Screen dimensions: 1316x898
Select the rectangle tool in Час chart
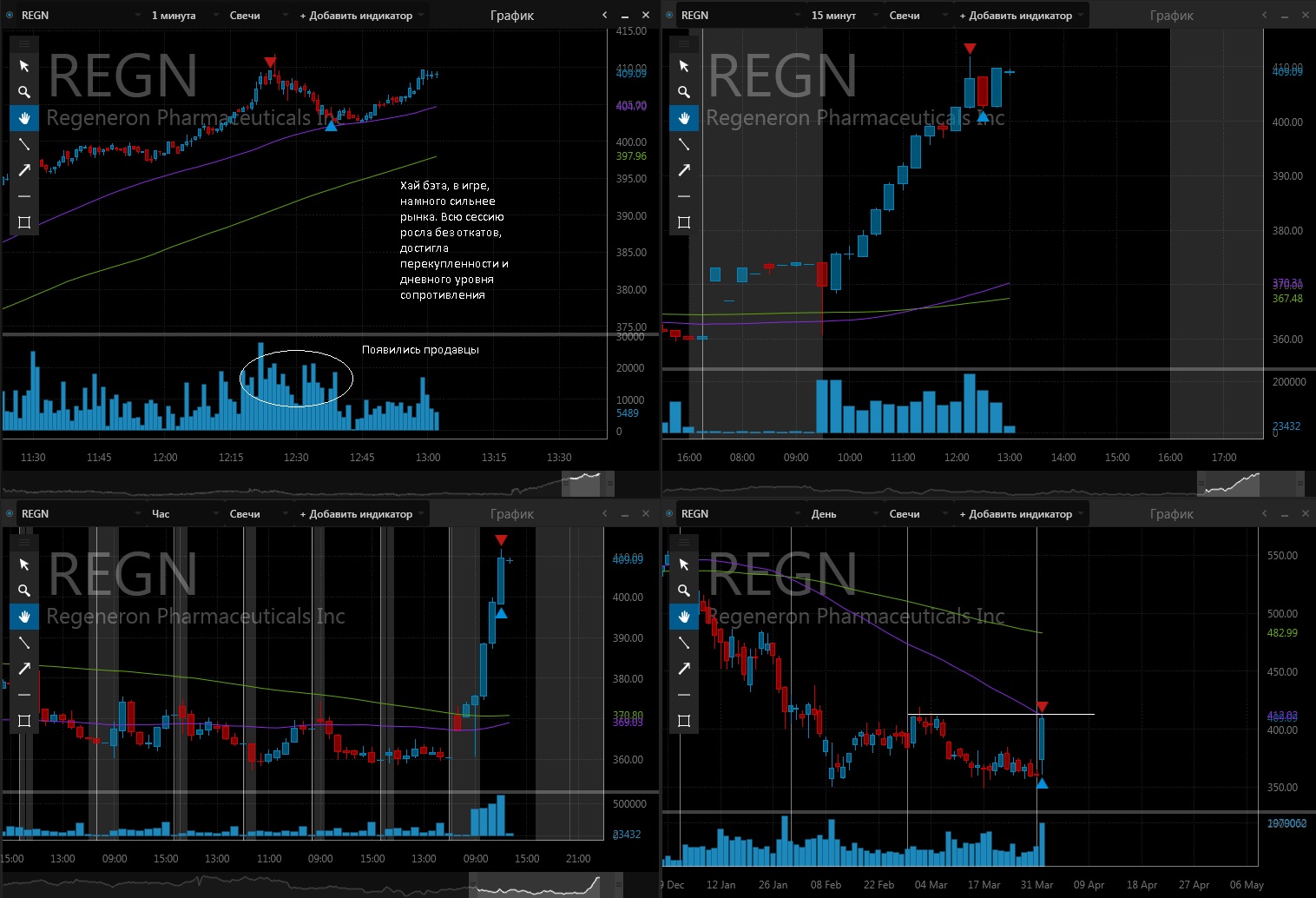(24, 721)
